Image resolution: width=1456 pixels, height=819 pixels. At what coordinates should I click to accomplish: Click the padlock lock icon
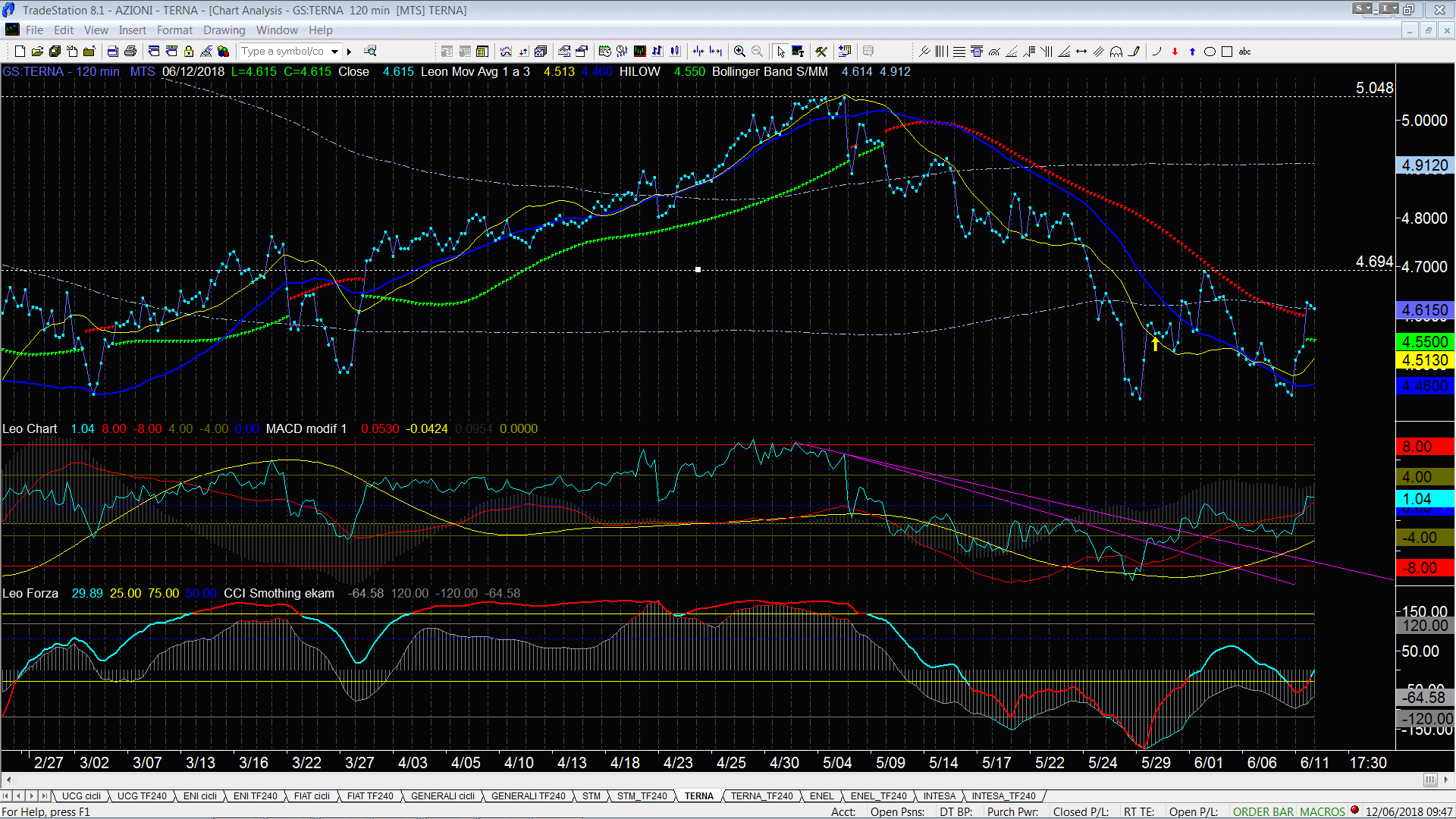pos(189,52)
